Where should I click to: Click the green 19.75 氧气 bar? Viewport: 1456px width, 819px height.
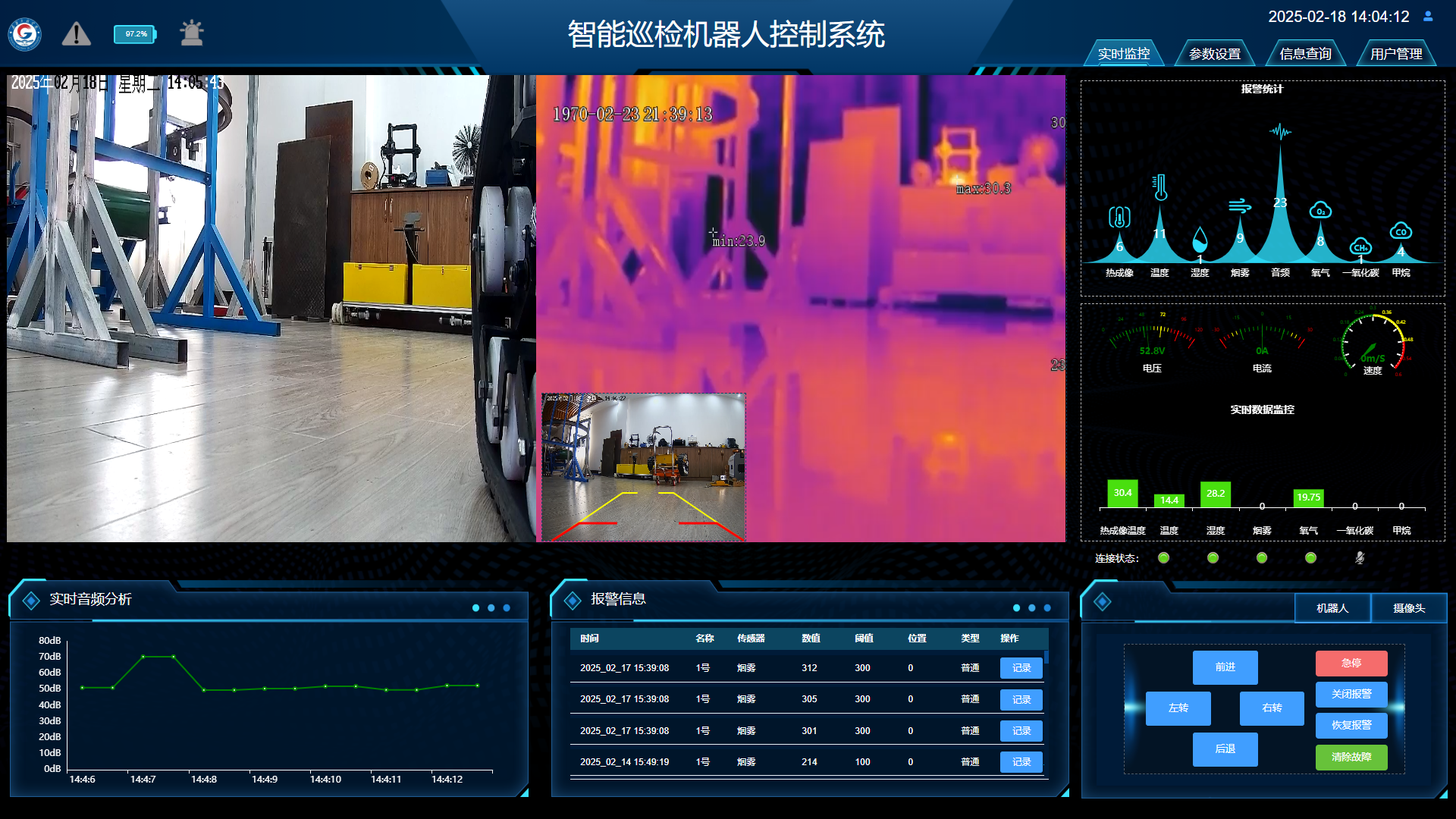pyautogui.click(x=1309, y=498)
